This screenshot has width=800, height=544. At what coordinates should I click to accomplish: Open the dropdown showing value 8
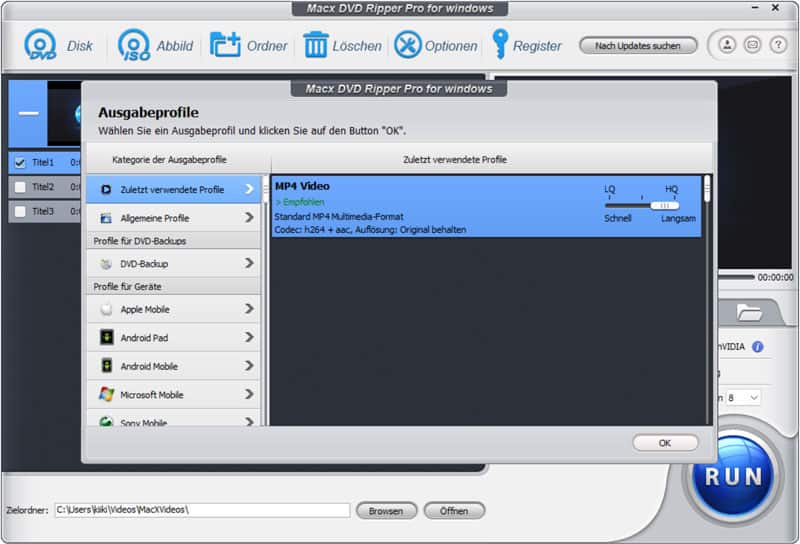(x=743, y=398)
